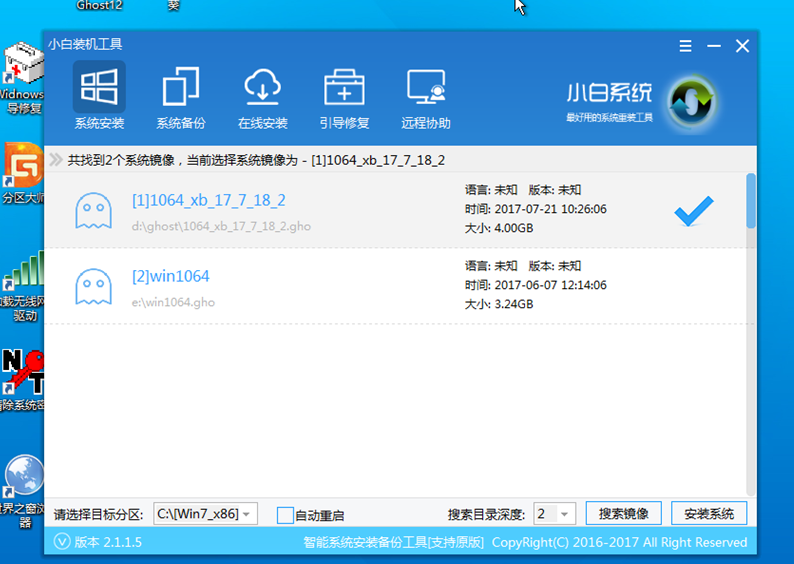The height and width of the screenshot is (564, 794).
Task: Click the 小白装机工具 window title
Action: coord(85,45)
